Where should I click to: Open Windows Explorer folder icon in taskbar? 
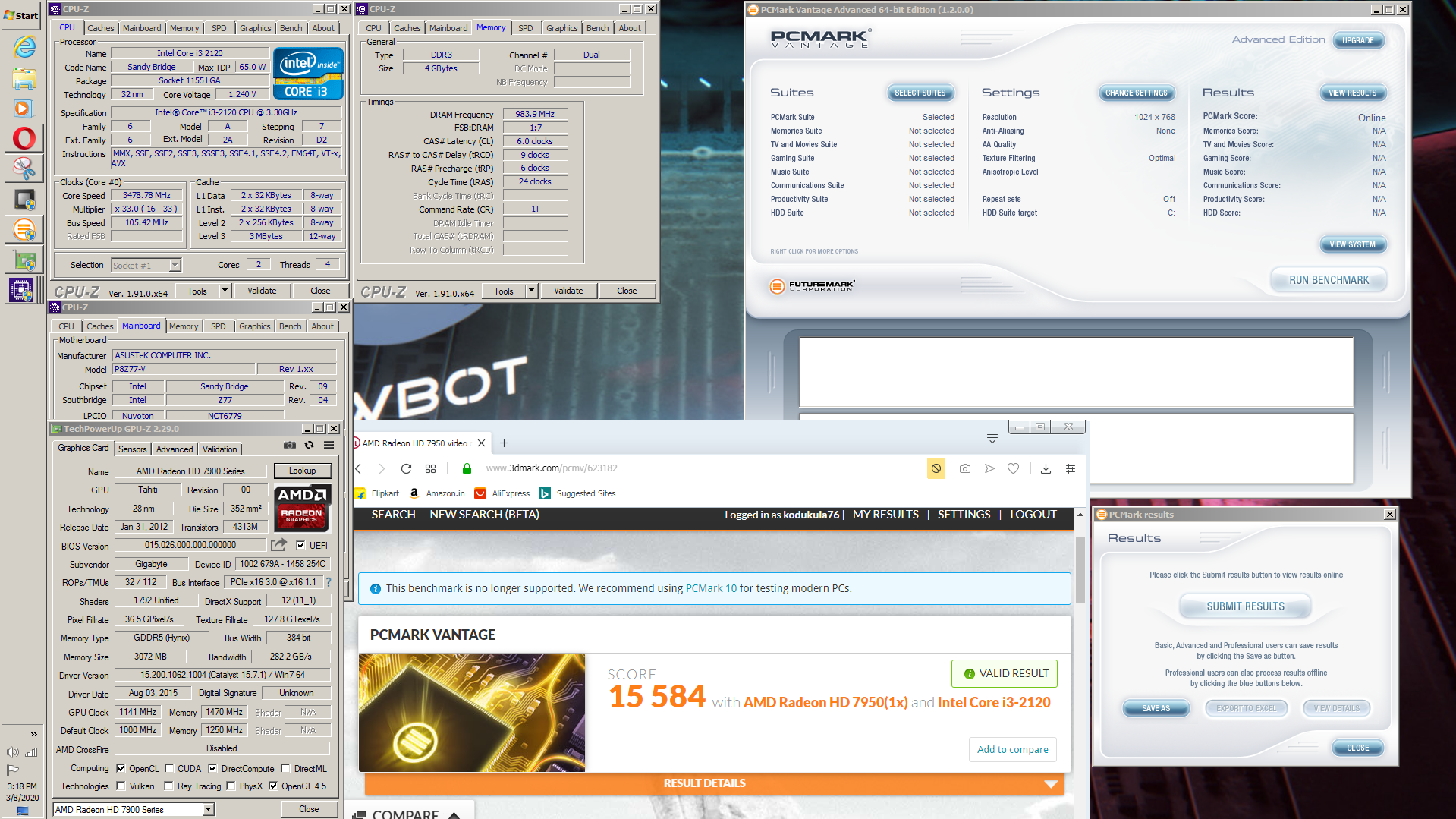pos(24,78)
